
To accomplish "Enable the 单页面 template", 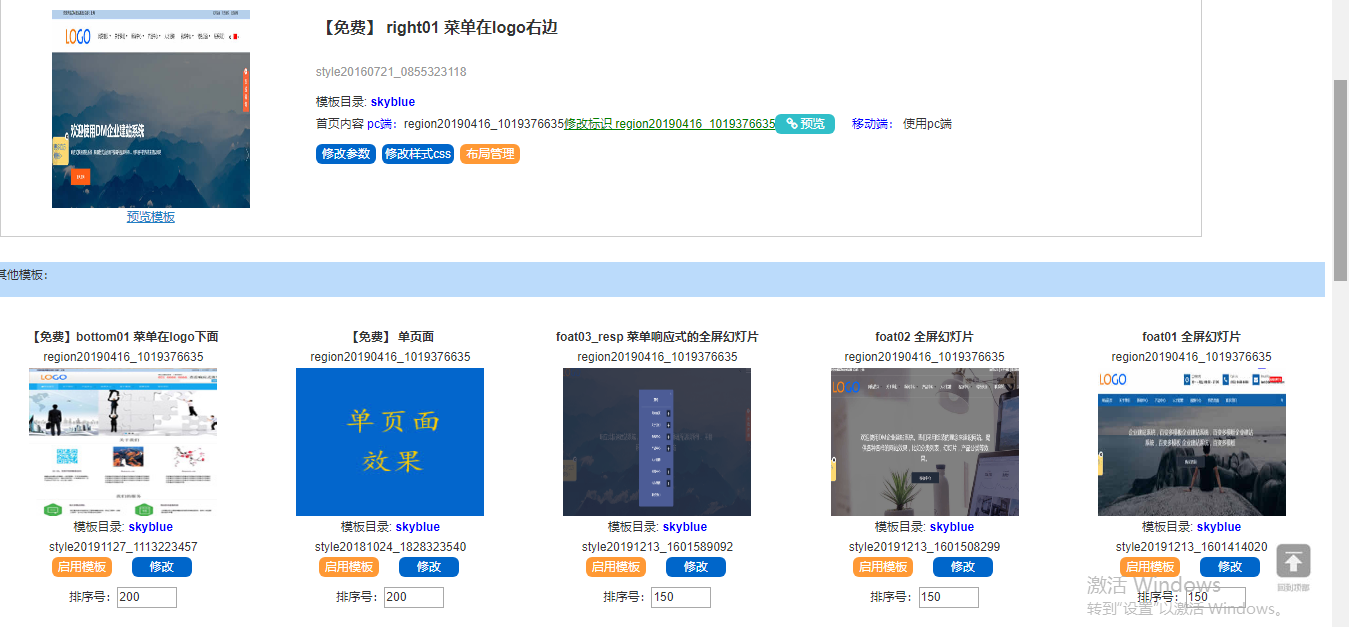I will [349, 567].
